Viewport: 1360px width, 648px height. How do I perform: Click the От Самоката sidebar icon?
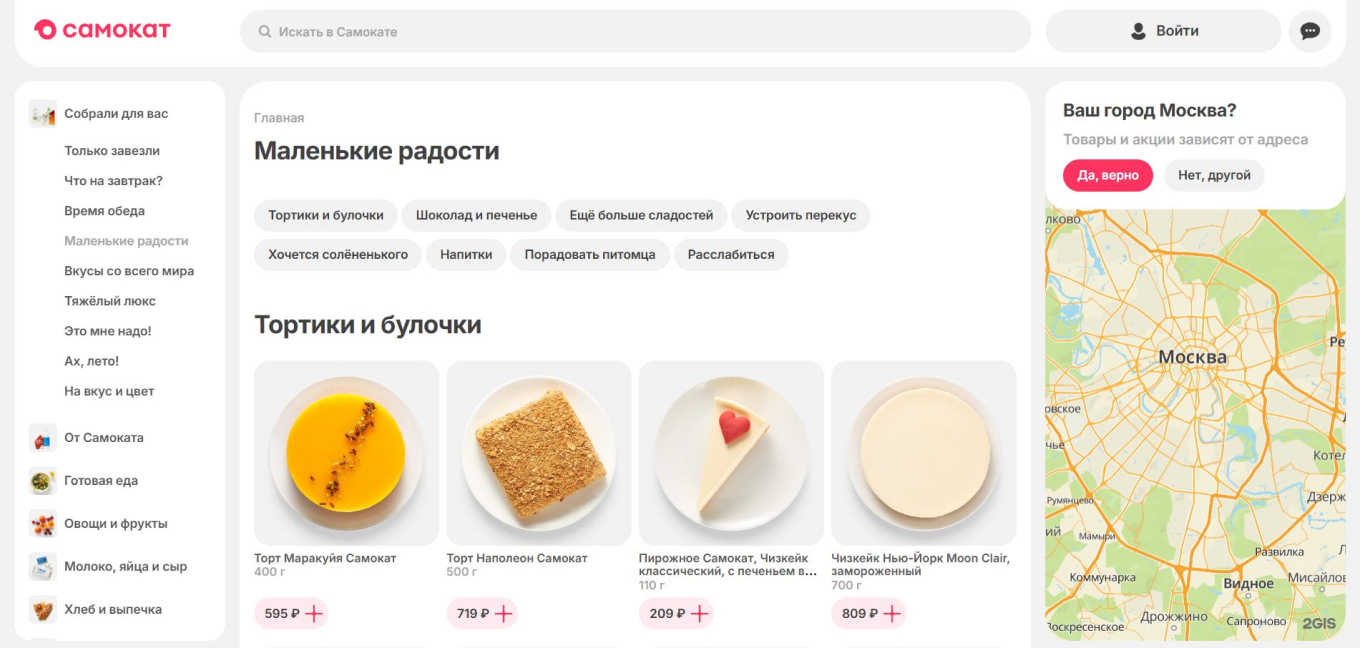42,437
